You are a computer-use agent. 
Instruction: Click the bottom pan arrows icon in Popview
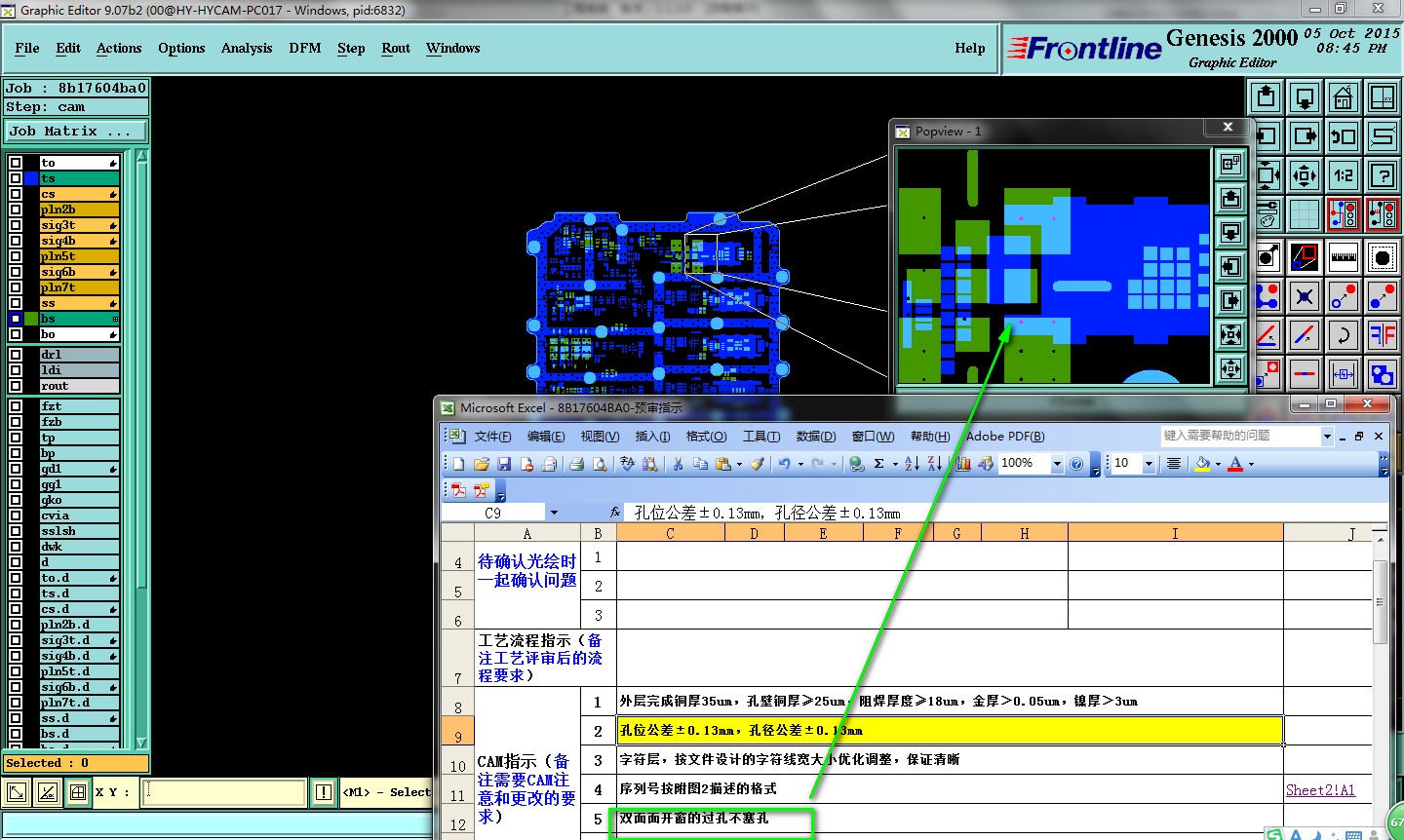tap(1231, 369)
